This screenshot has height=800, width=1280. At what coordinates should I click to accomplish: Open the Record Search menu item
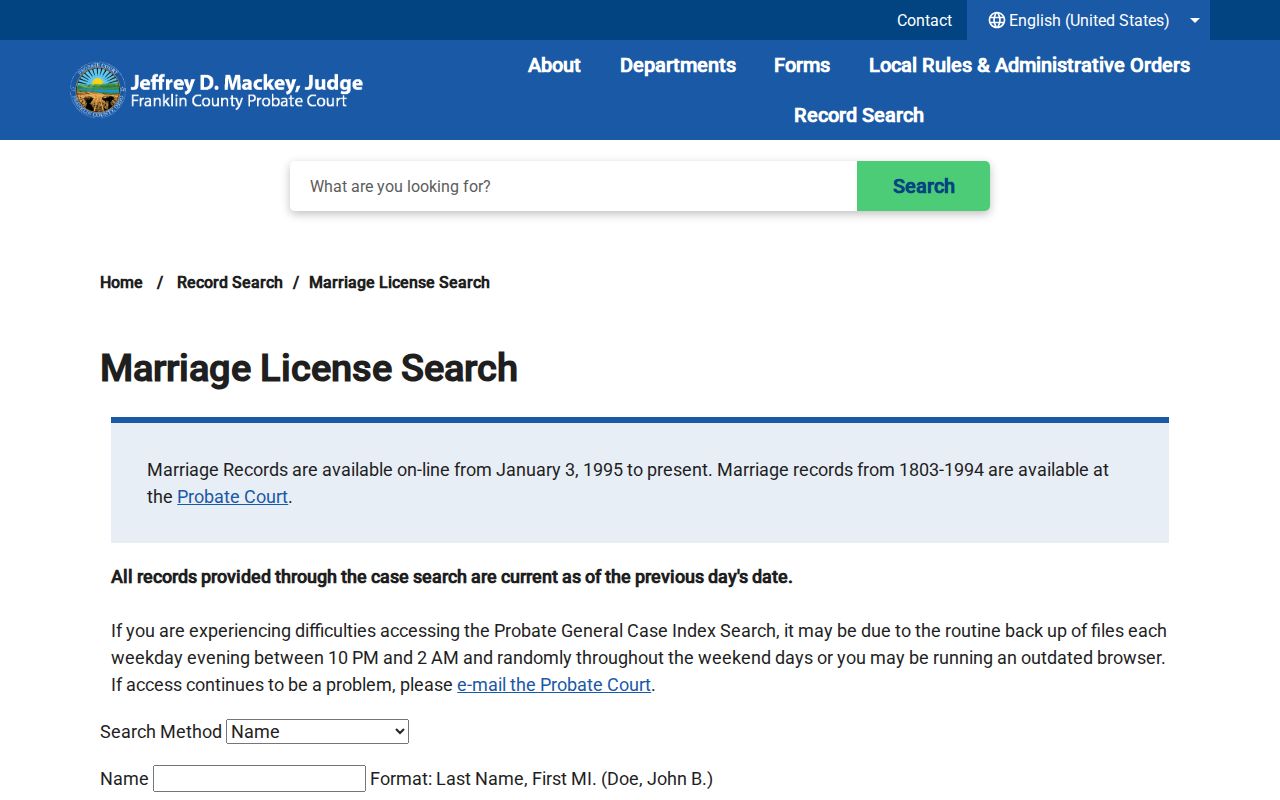point(859,115)
